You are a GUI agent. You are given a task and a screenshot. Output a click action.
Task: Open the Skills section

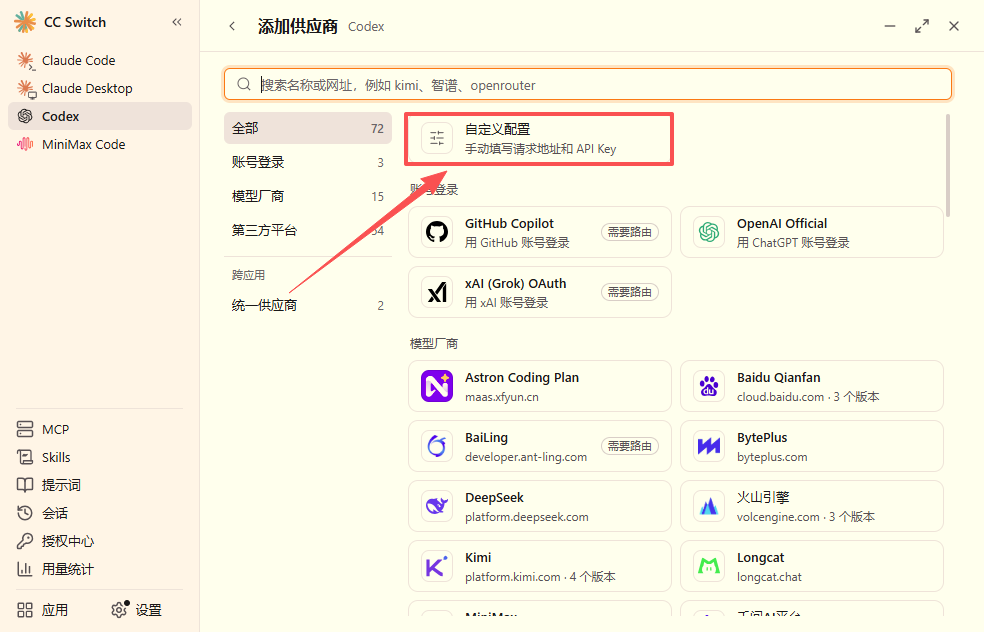coord(100,457)
